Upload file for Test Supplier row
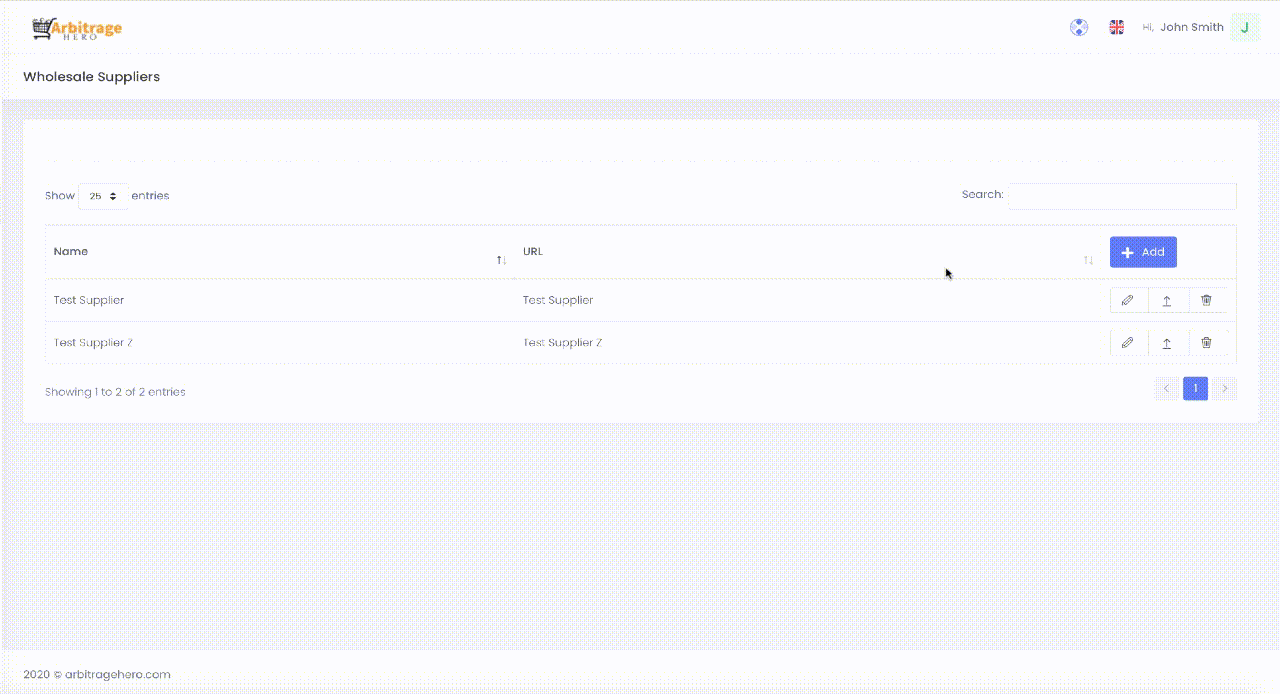Viewport: 1280px width, 694px height. (1167, 300)
